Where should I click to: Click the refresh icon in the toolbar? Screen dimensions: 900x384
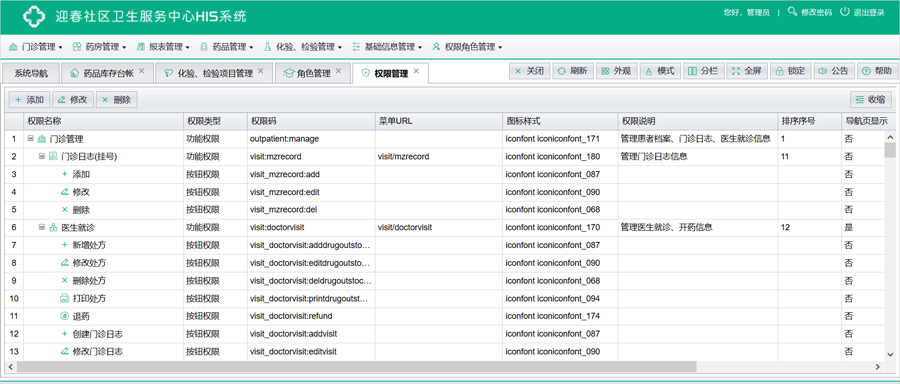(561, 71)
